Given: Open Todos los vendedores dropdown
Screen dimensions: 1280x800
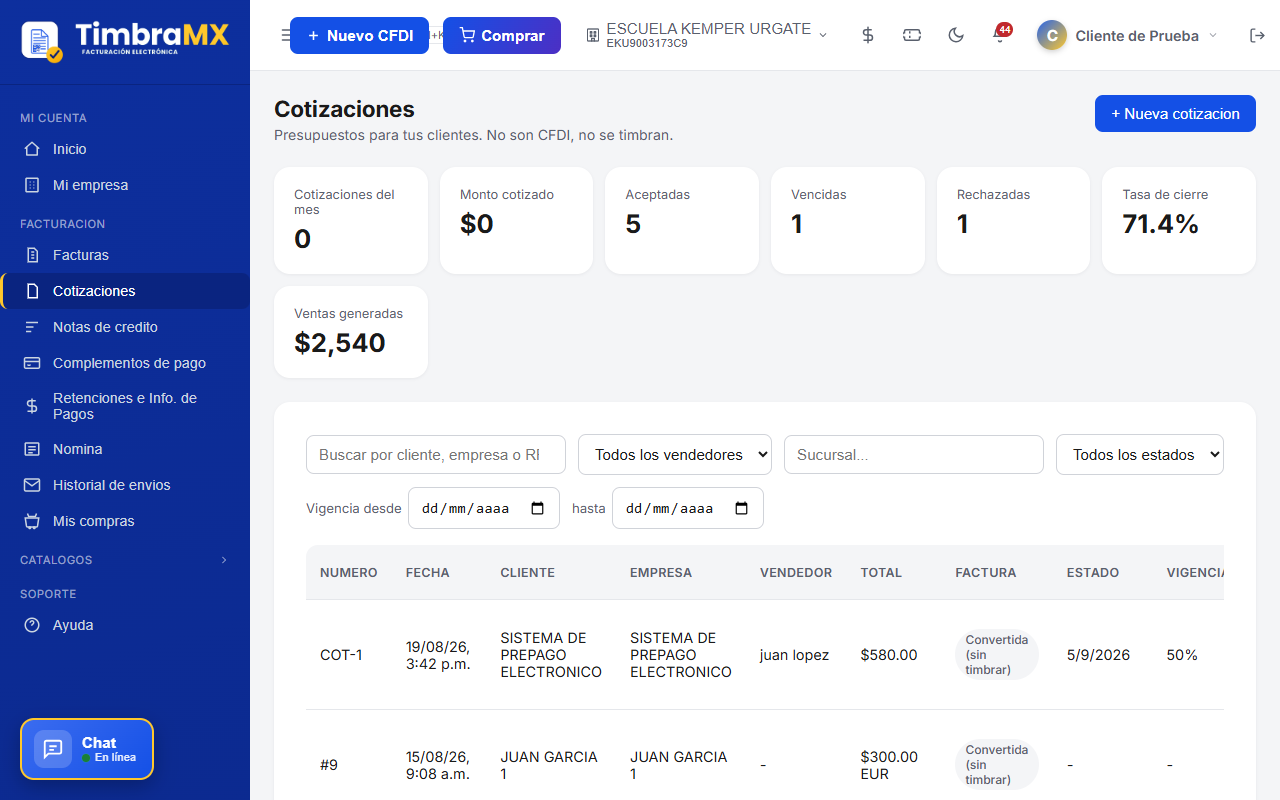Looking at the screenshot, I should (x=675, y=454).
